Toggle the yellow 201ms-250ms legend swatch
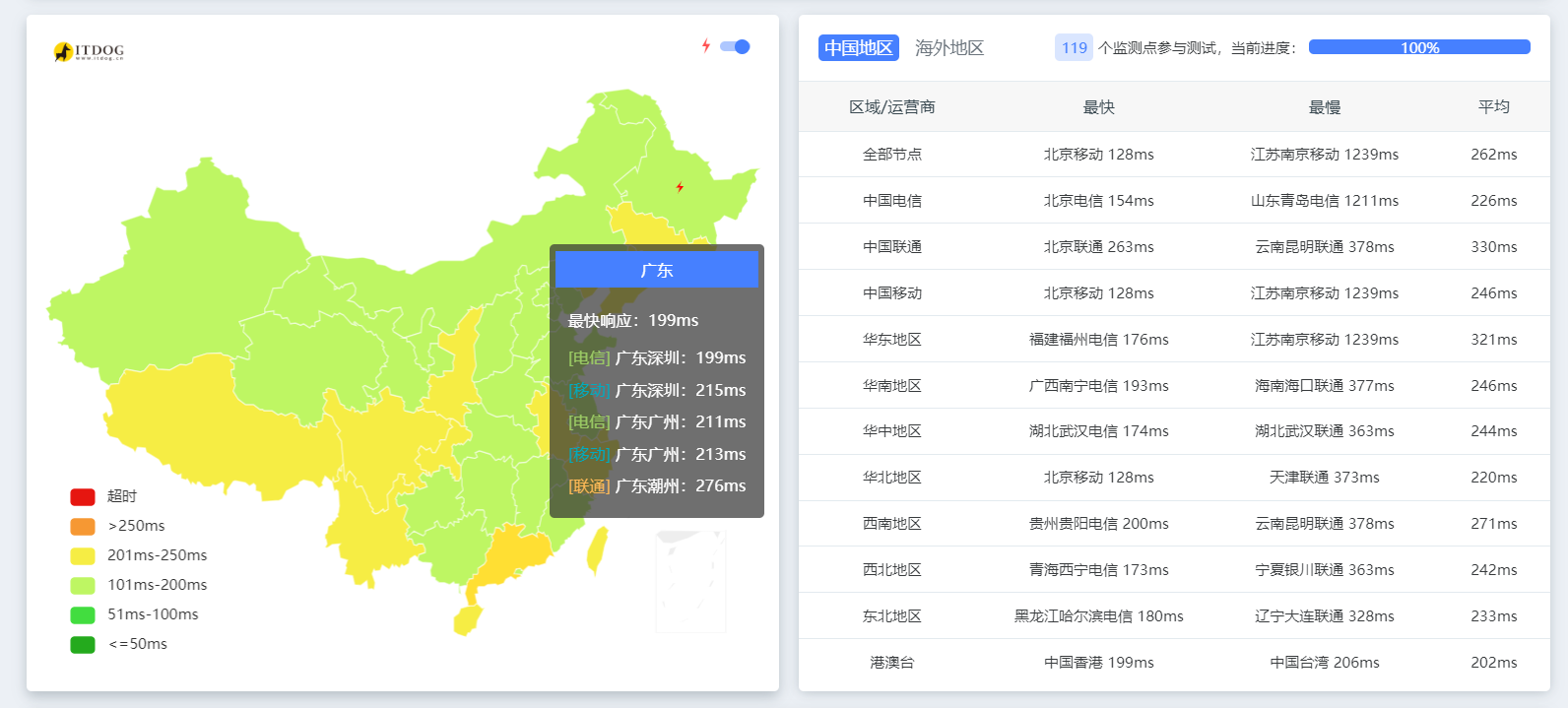 click(83, 555)
